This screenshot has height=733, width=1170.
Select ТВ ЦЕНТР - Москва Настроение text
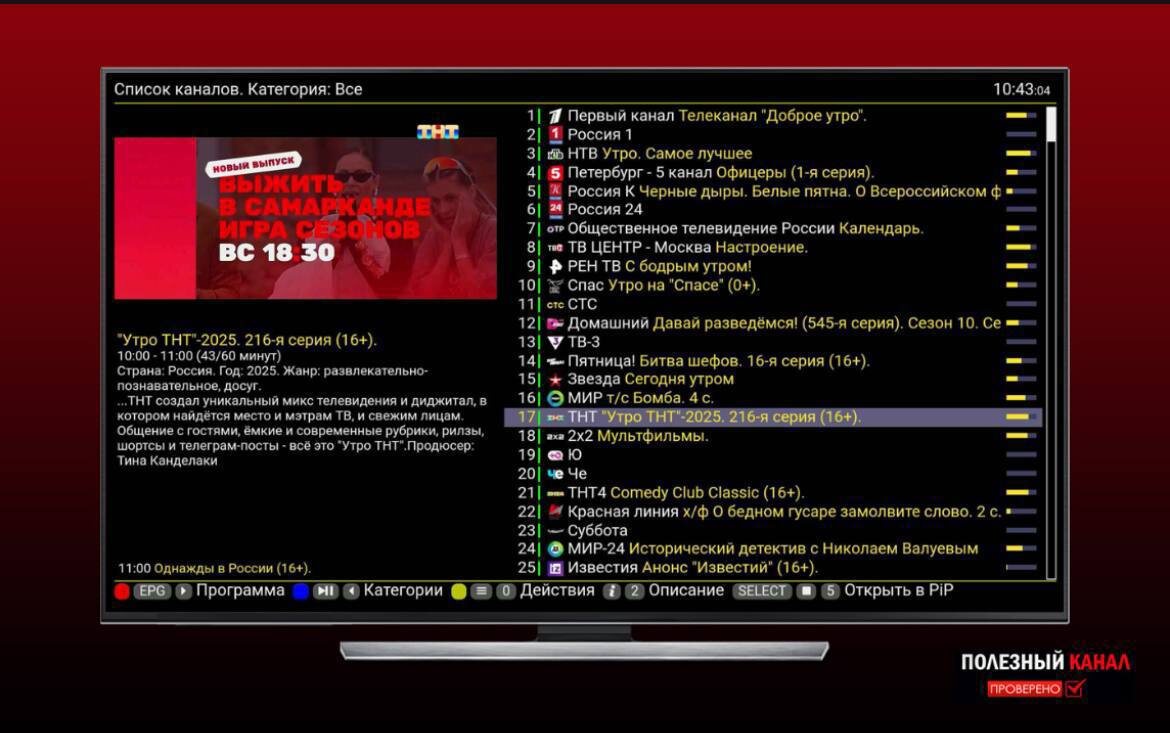point(688,248)
